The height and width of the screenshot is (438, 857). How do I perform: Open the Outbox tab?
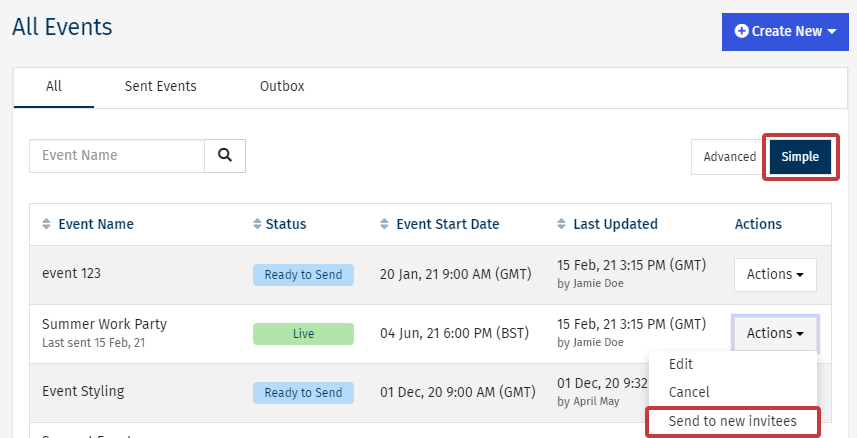[x=282, y=87]
